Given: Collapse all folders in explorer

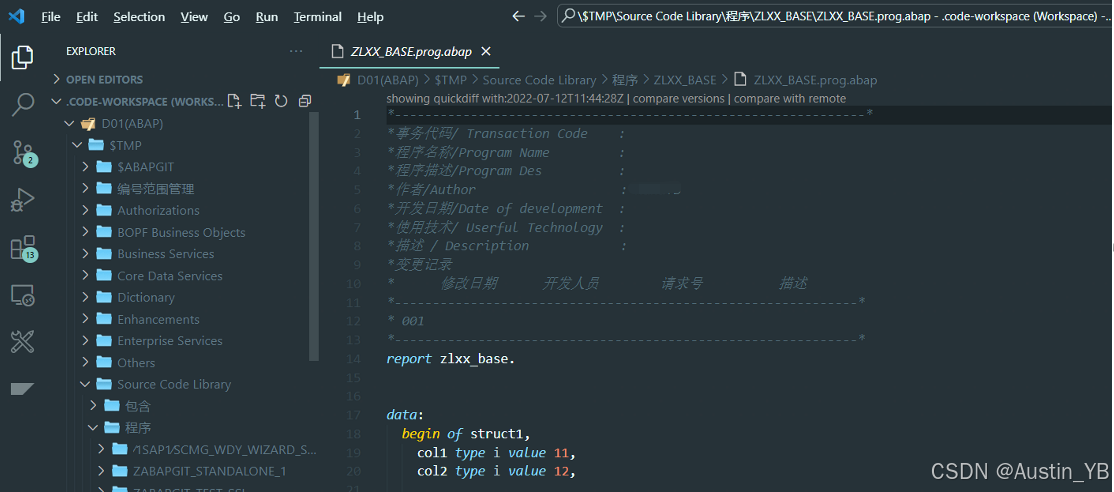Looking at the screenshot, I should coord(305,101).
